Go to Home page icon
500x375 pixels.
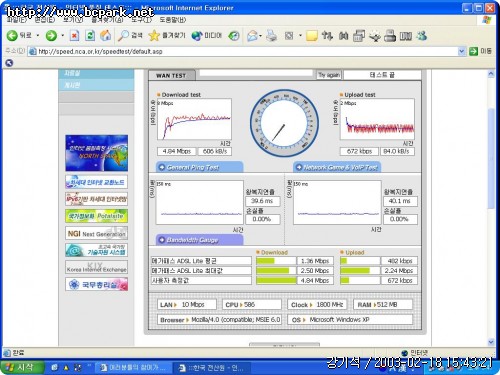(x=106, y=35)
